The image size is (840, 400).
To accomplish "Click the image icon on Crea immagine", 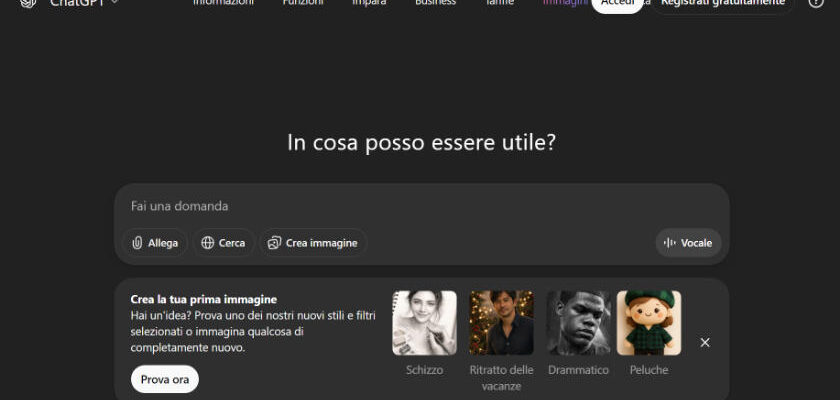I will [274, 243].
